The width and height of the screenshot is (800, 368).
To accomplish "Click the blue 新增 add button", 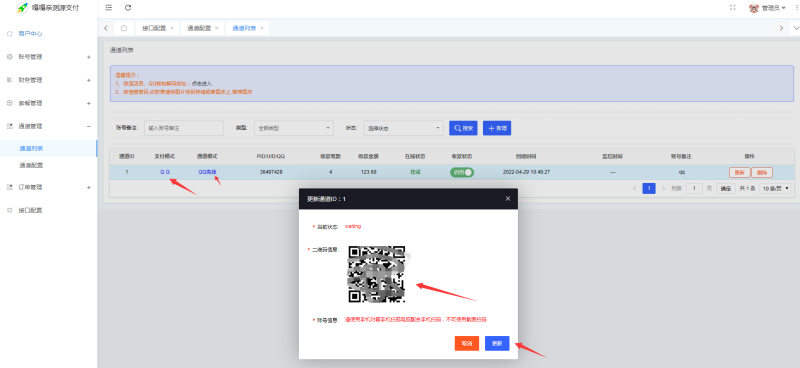I will (x=497, y=128).
